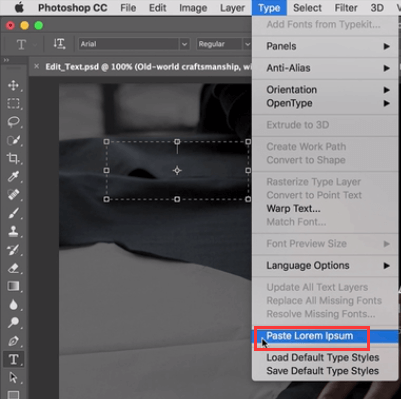Open the Filter menu
This screenshot has height=399, width=401.
click(346, 8)
